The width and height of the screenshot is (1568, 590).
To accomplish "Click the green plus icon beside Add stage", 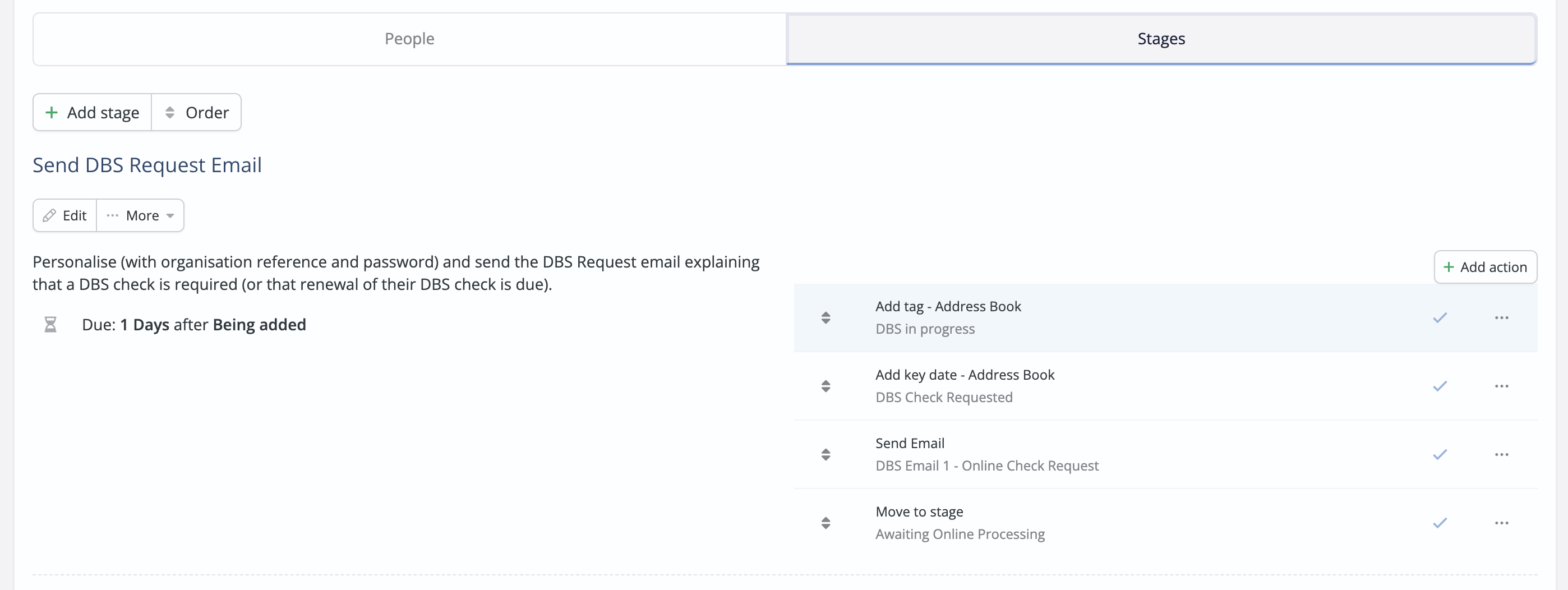I will pyautogui.click(x=52, y=112).
